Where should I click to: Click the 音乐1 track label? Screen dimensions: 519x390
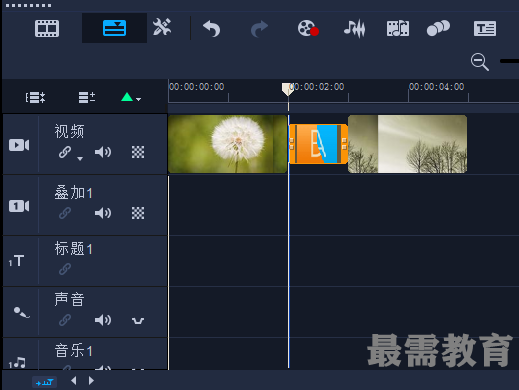(x=73, y=351)
